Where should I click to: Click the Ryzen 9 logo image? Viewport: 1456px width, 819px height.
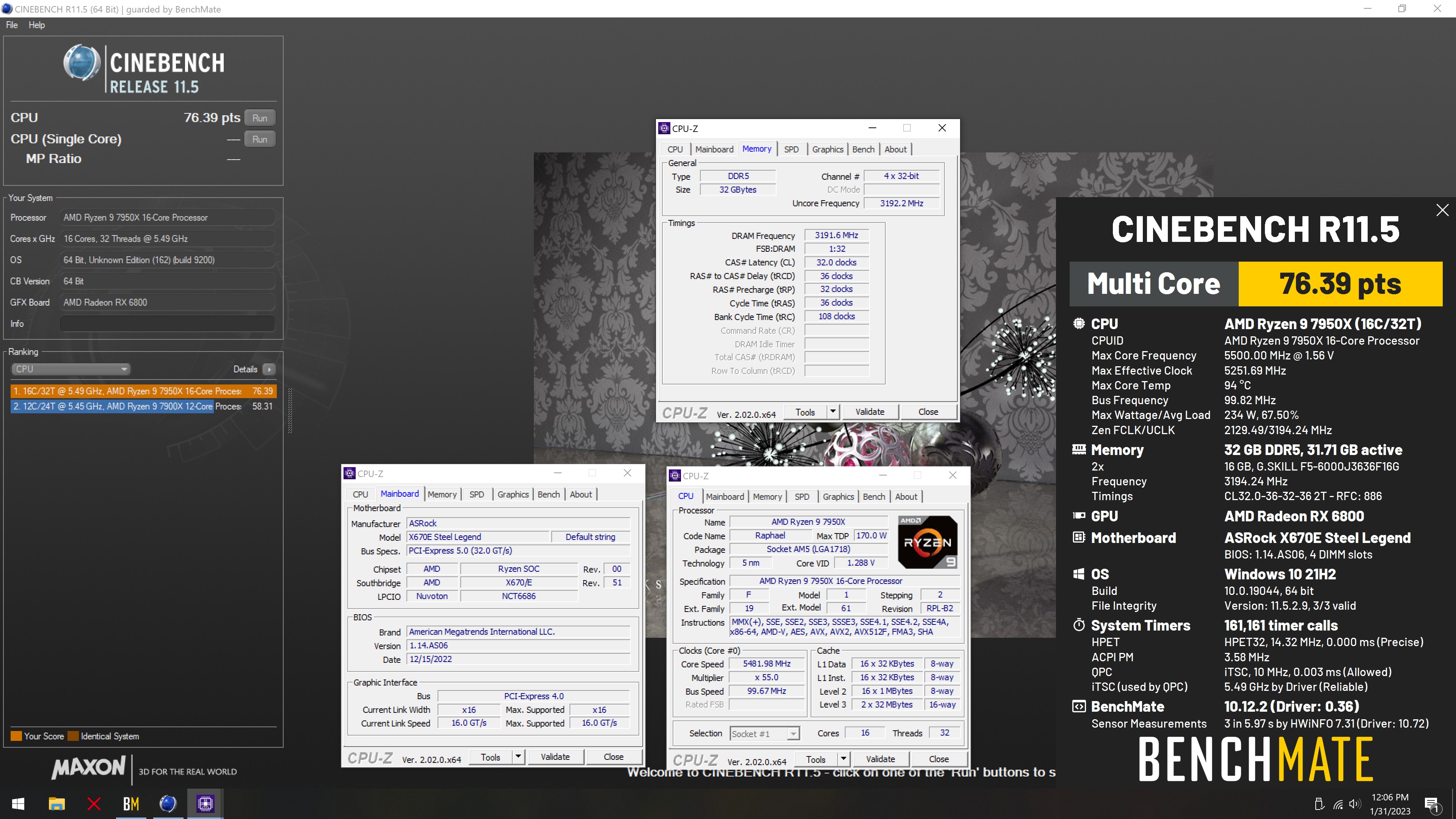point(927,542)
